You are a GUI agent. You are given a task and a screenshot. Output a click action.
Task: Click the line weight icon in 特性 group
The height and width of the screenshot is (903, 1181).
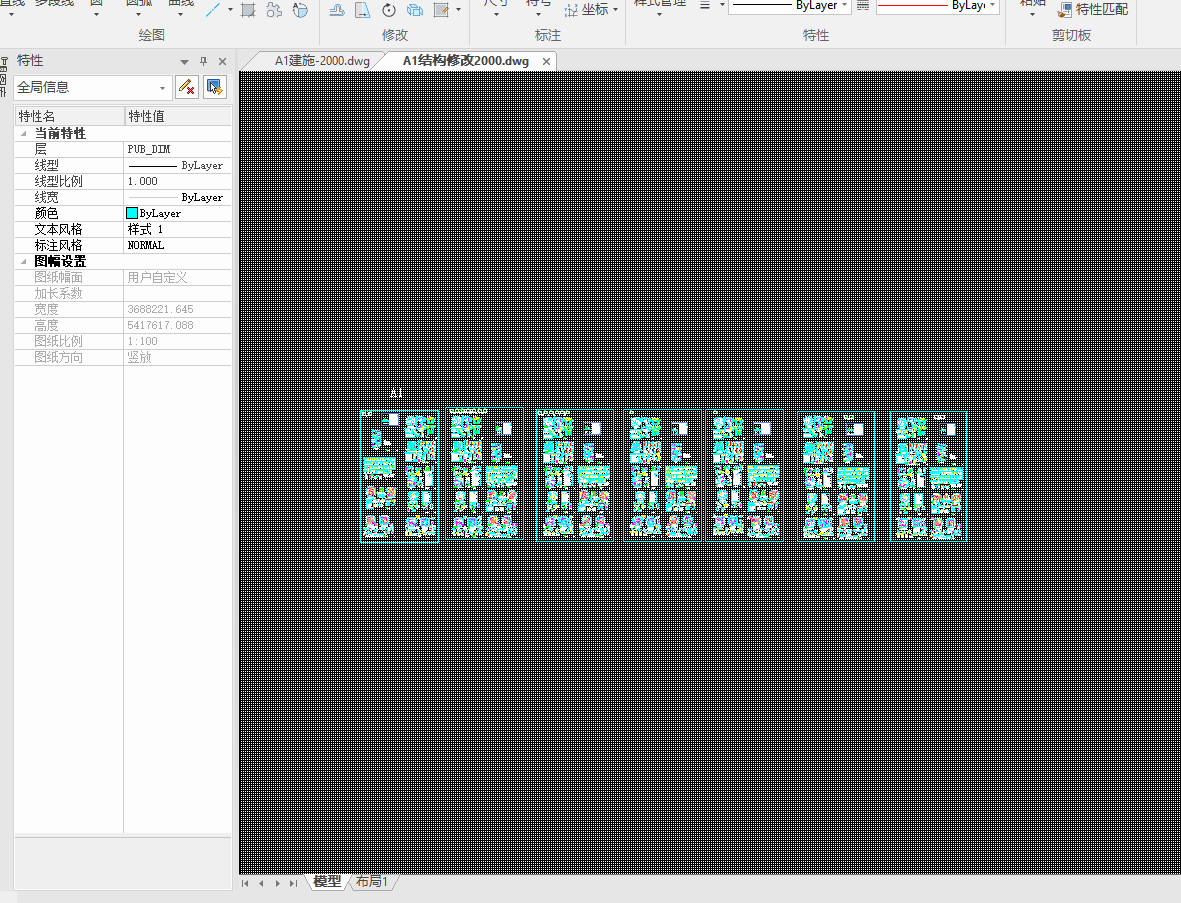[705, 5]
